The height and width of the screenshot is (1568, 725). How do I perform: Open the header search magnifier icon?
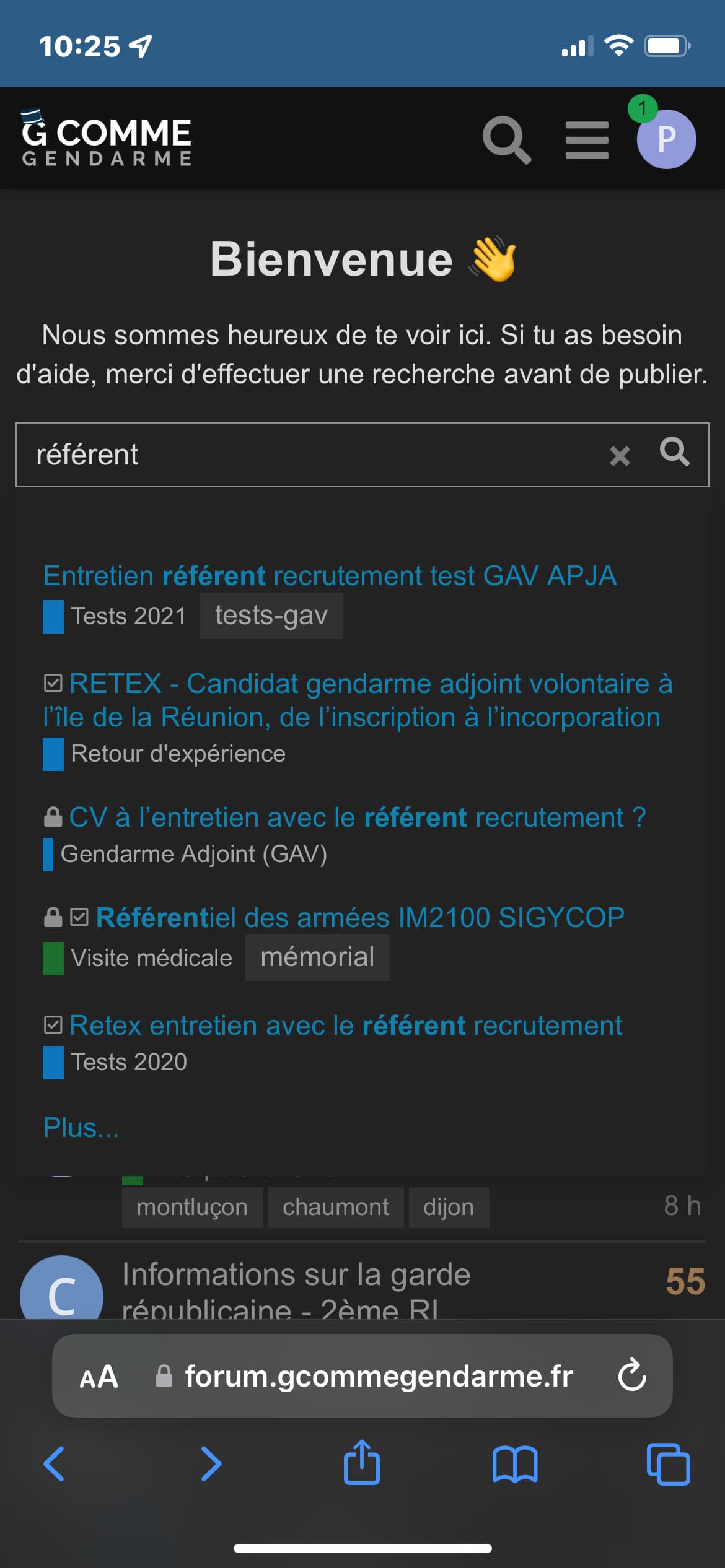507,139
